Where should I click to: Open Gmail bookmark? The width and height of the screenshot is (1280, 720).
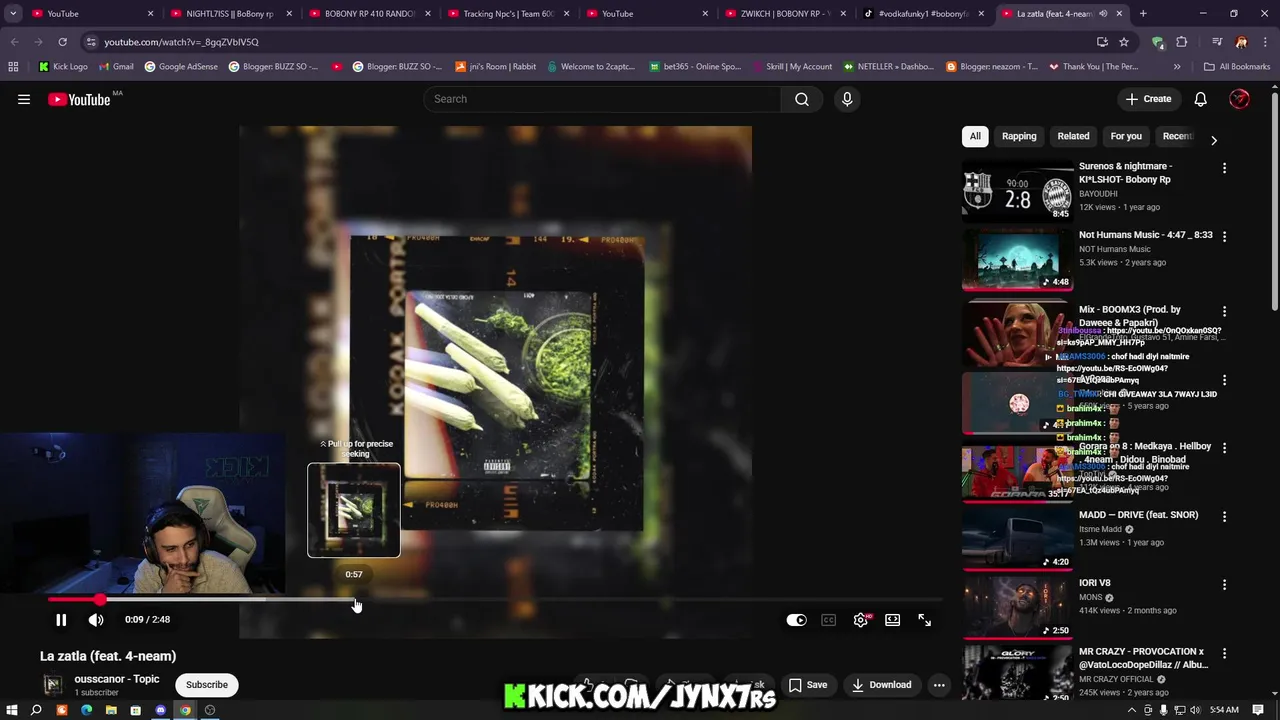point(116,66)
